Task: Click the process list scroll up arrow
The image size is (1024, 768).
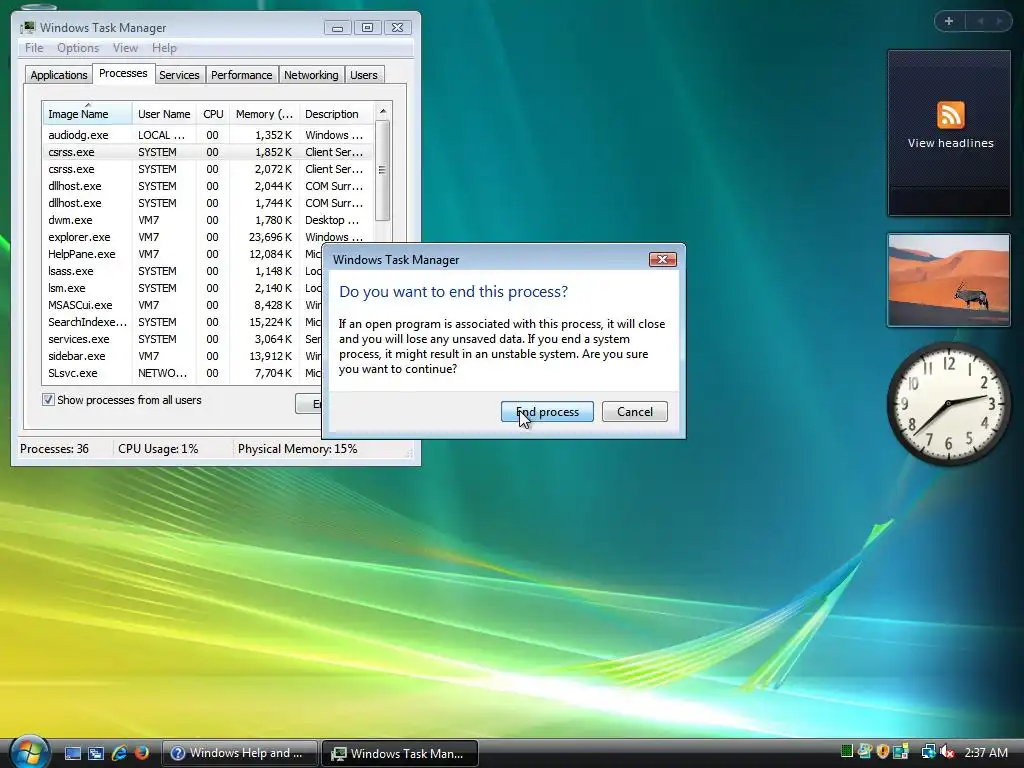Action: tap(383, 112)
